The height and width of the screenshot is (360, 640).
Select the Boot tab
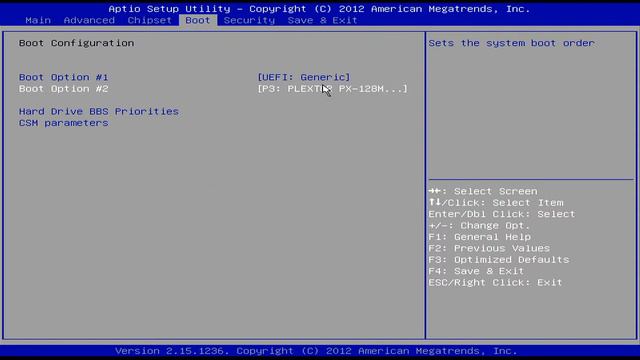tap(198, 20)
